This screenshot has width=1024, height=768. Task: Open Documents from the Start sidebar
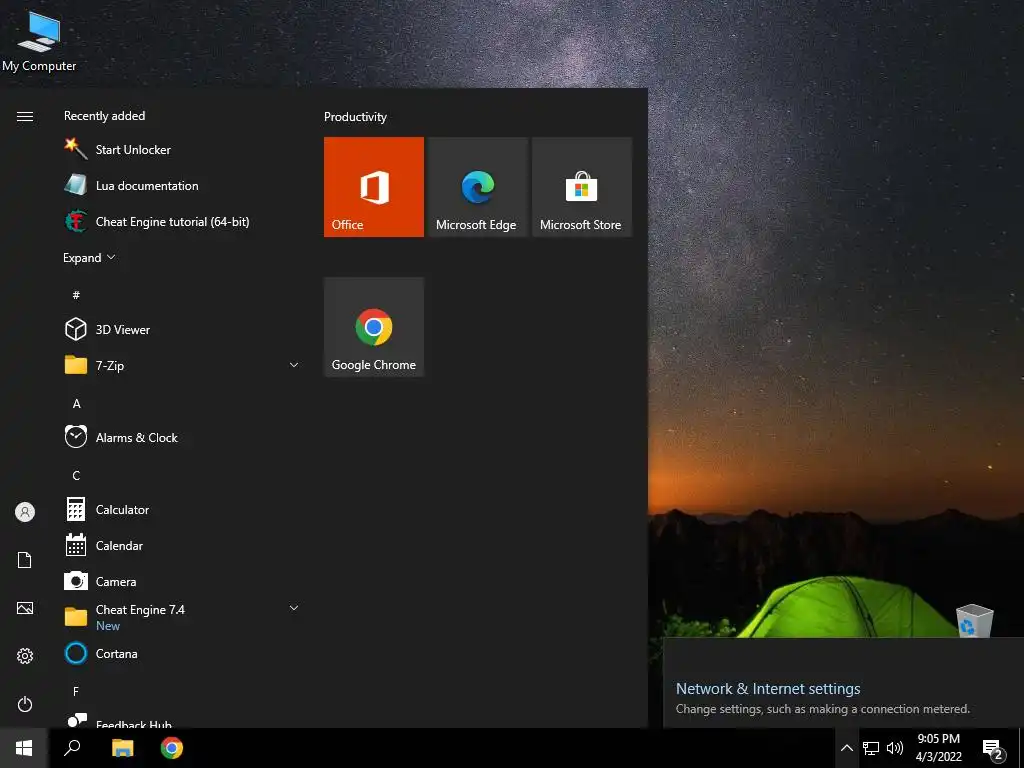tap(25, 560)
